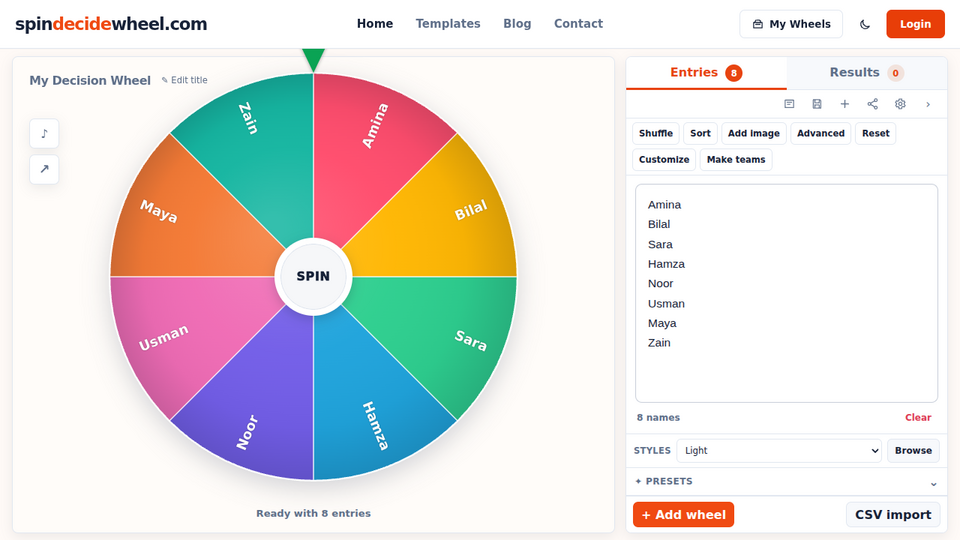Select the Amina entry in the list
This screenshot has height=540, width=960.
point(664,204)
